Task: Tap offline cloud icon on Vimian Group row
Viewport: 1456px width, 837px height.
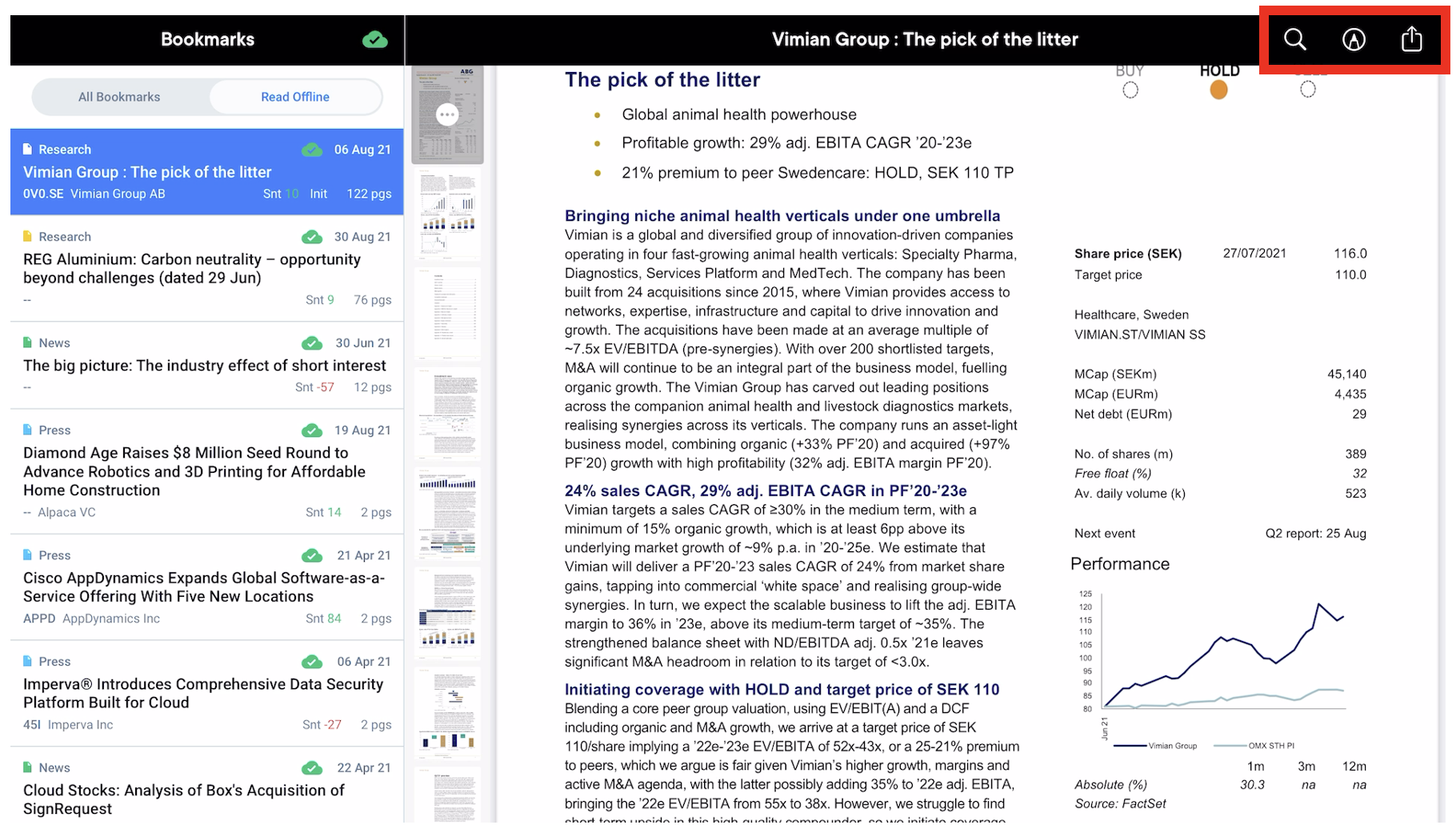Action: coord(312,150)
